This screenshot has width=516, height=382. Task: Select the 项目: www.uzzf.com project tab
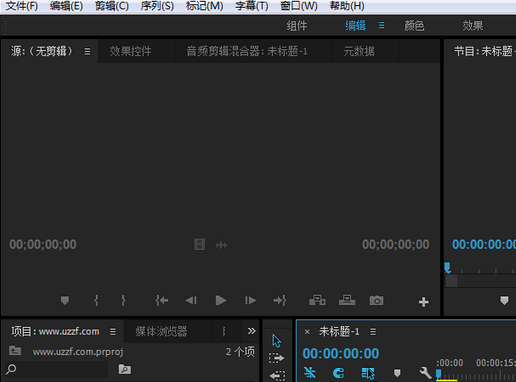55,331
